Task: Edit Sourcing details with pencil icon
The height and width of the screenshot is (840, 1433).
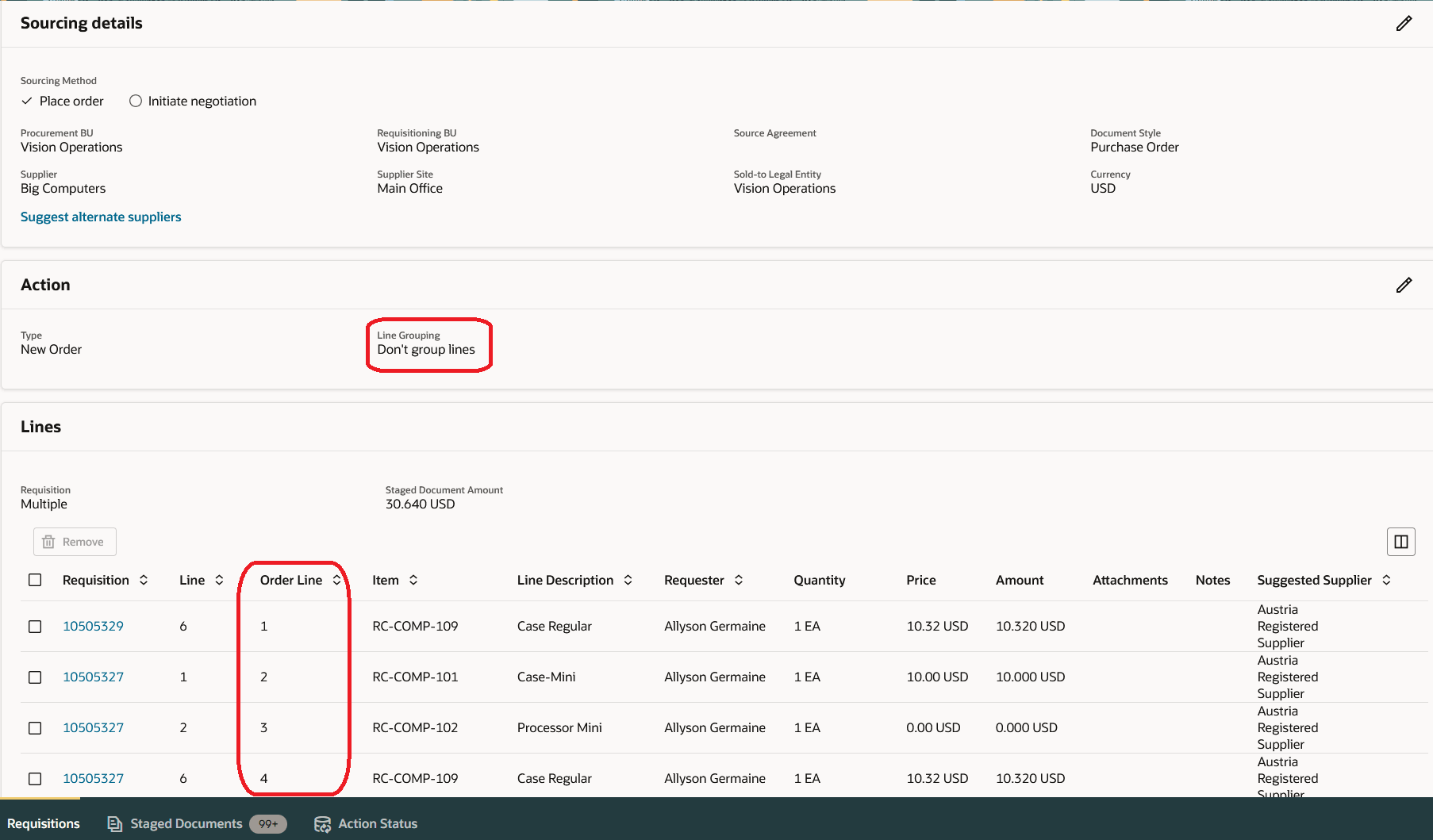Action: pyautogui.click(x=1404, y=24)
